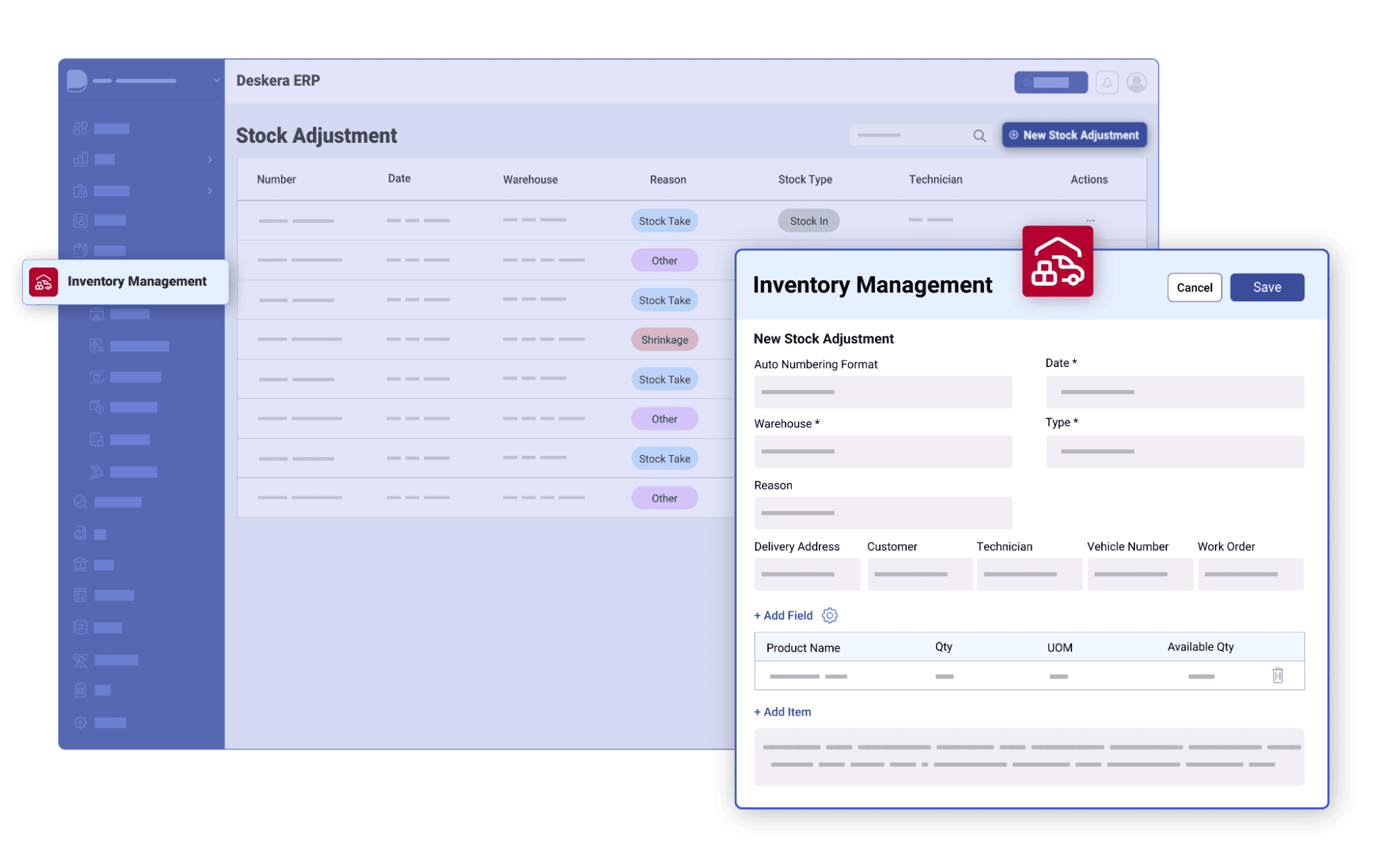Click the Number column header
Image resolution: width=1387 pixels, height=868 pixels.
(x=276, y=180)
